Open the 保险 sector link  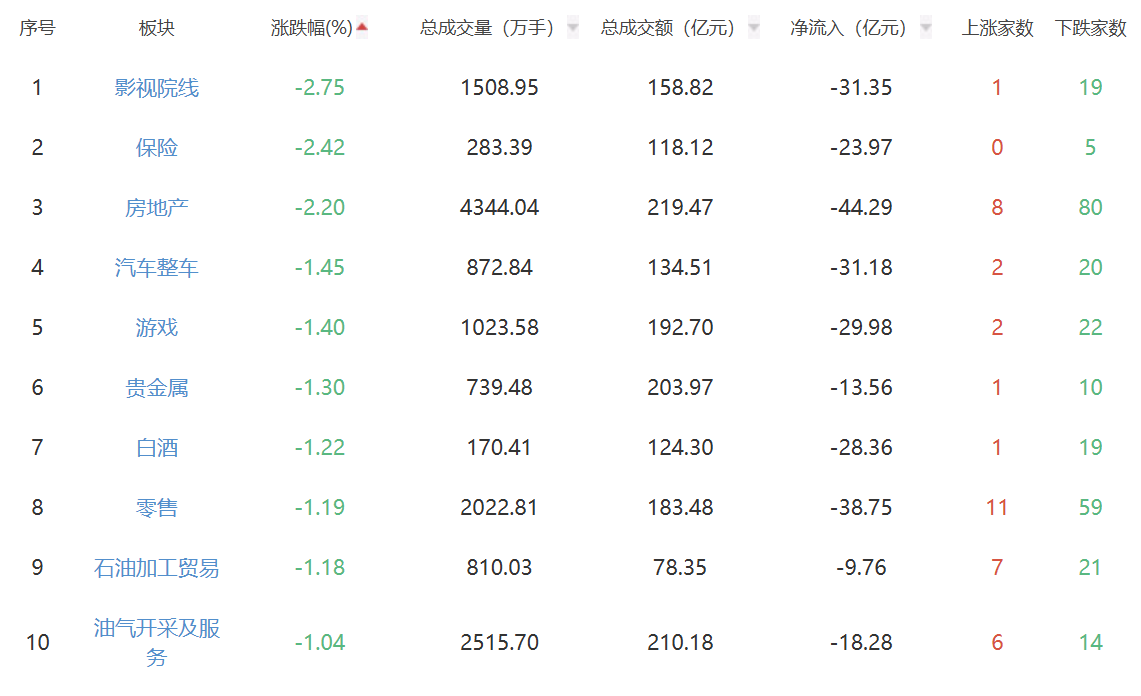pos(157,148)
